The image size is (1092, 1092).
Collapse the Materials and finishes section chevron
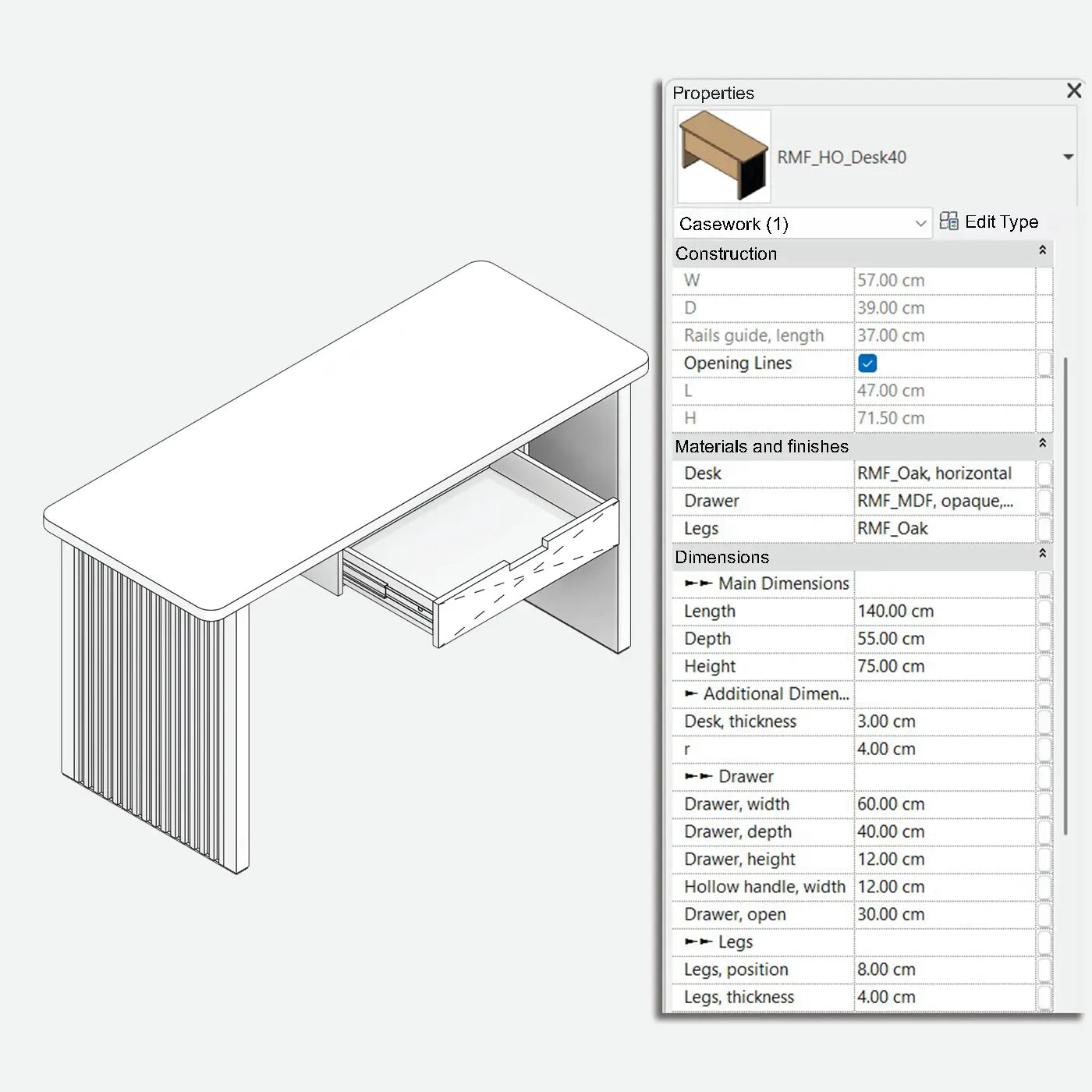click(x=1043, y=443)
